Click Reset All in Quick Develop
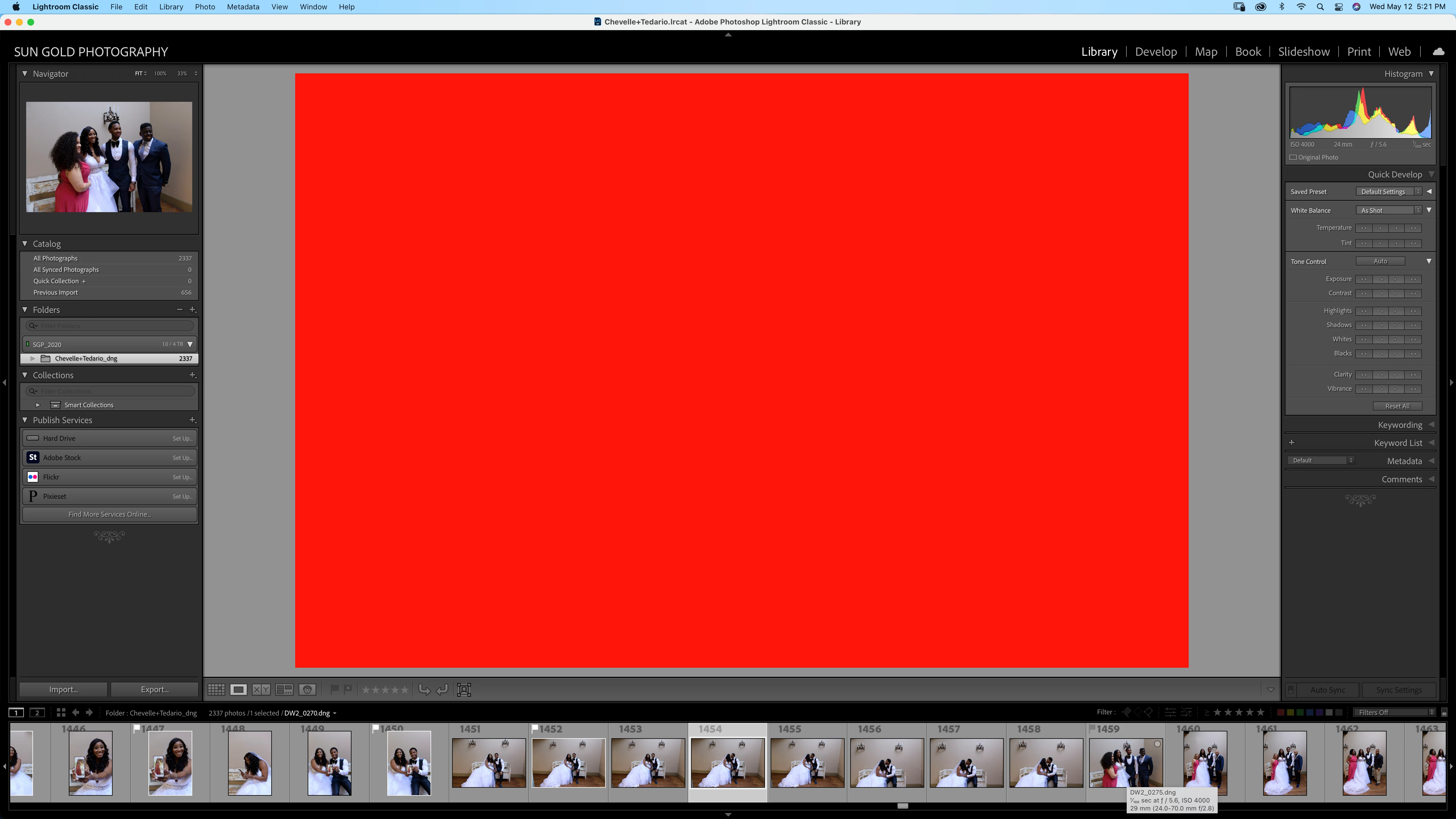Image resolution: width=1456 pixels, height=819 pixels. 1397,406
